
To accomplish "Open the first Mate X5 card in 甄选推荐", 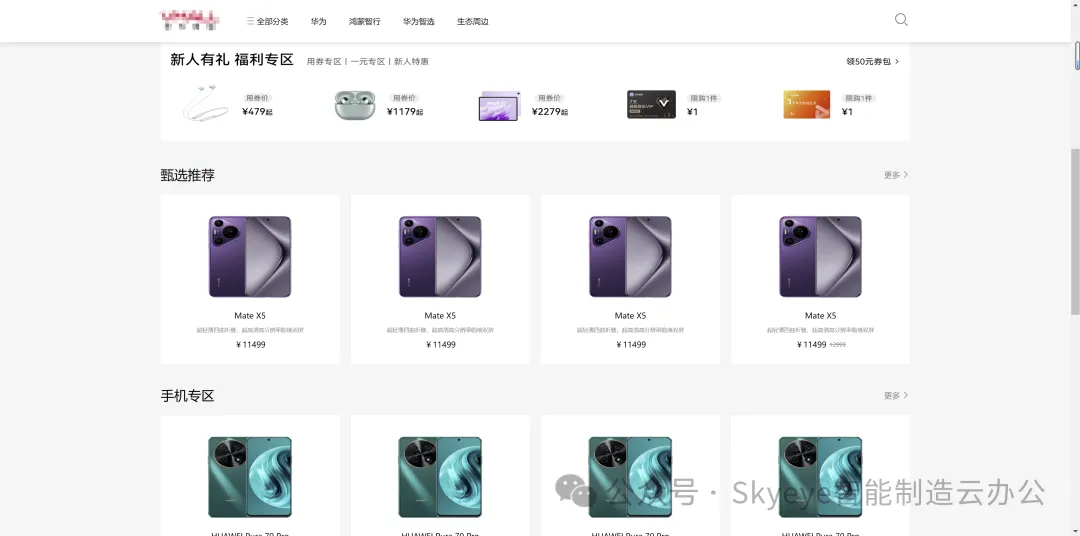I will pos(250,279).
